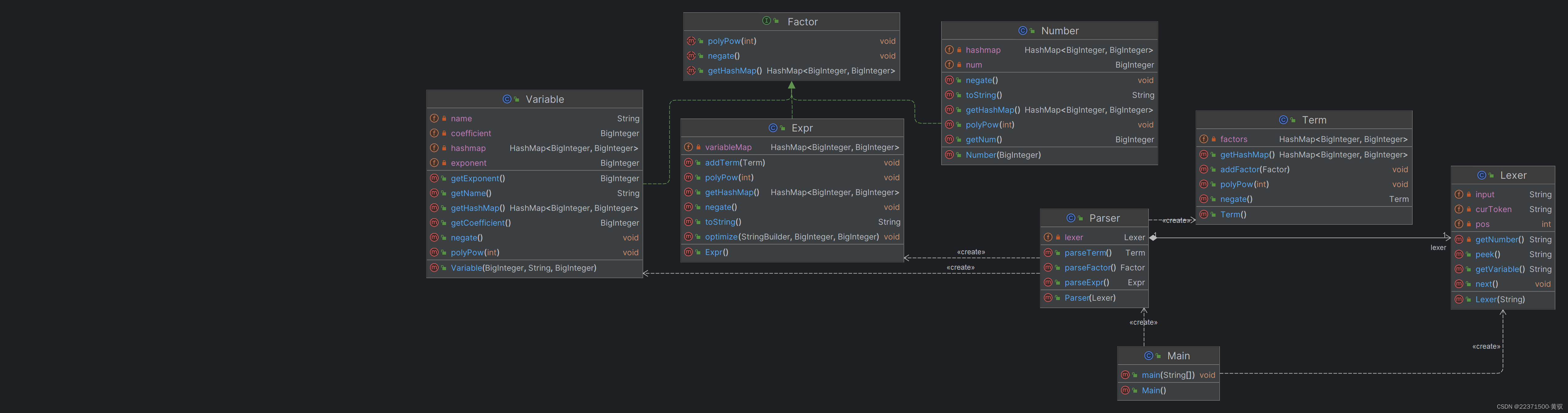The width and height of the screenshot is (1568, 413).
Task: Click the field icon beside curToken
Action: pyautogui.click(x=1458, y=209)
